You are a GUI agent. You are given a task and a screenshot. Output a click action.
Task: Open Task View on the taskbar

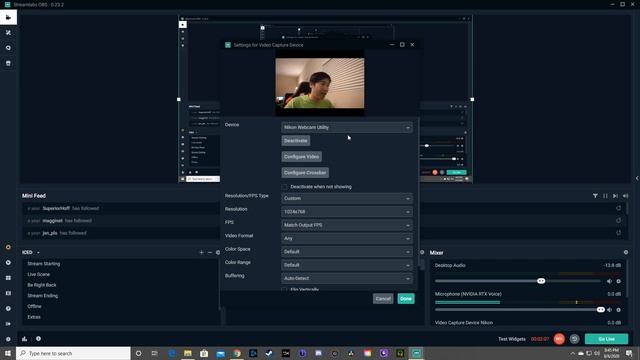click(x=155, y=353)
